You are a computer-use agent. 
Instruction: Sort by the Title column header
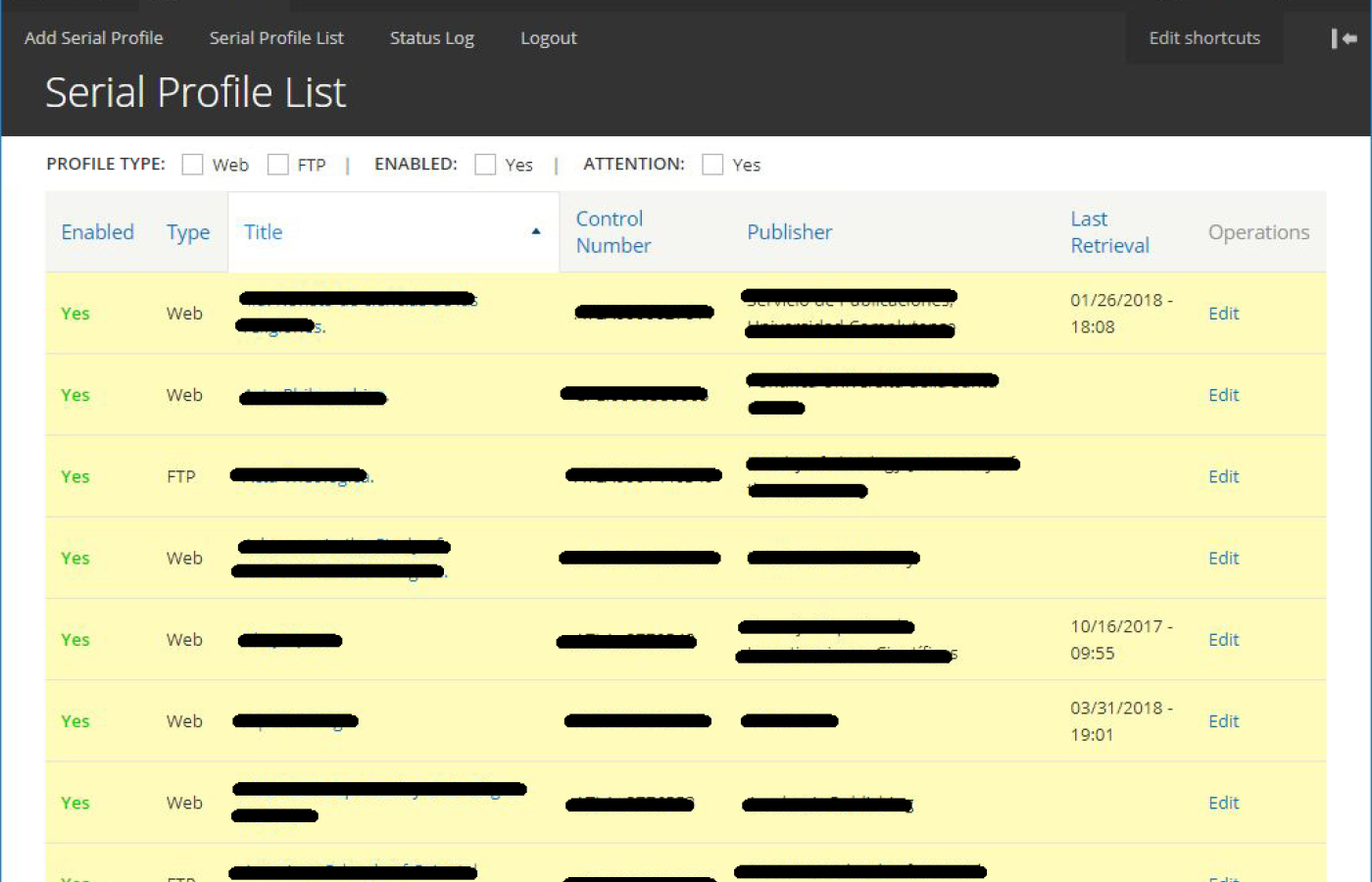point(264,232)
